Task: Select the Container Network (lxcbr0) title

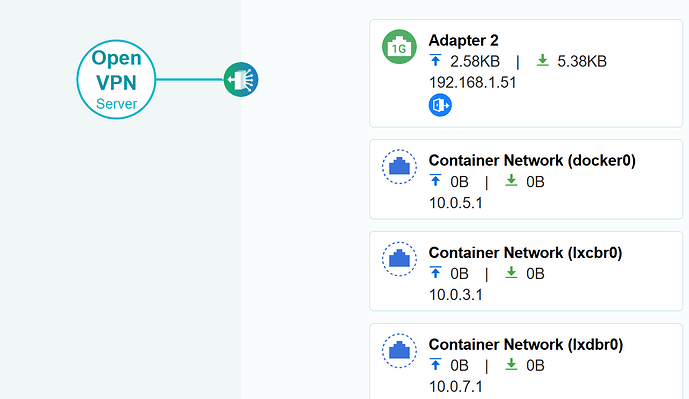Action: pyautogui.click(x=526, y=253)
